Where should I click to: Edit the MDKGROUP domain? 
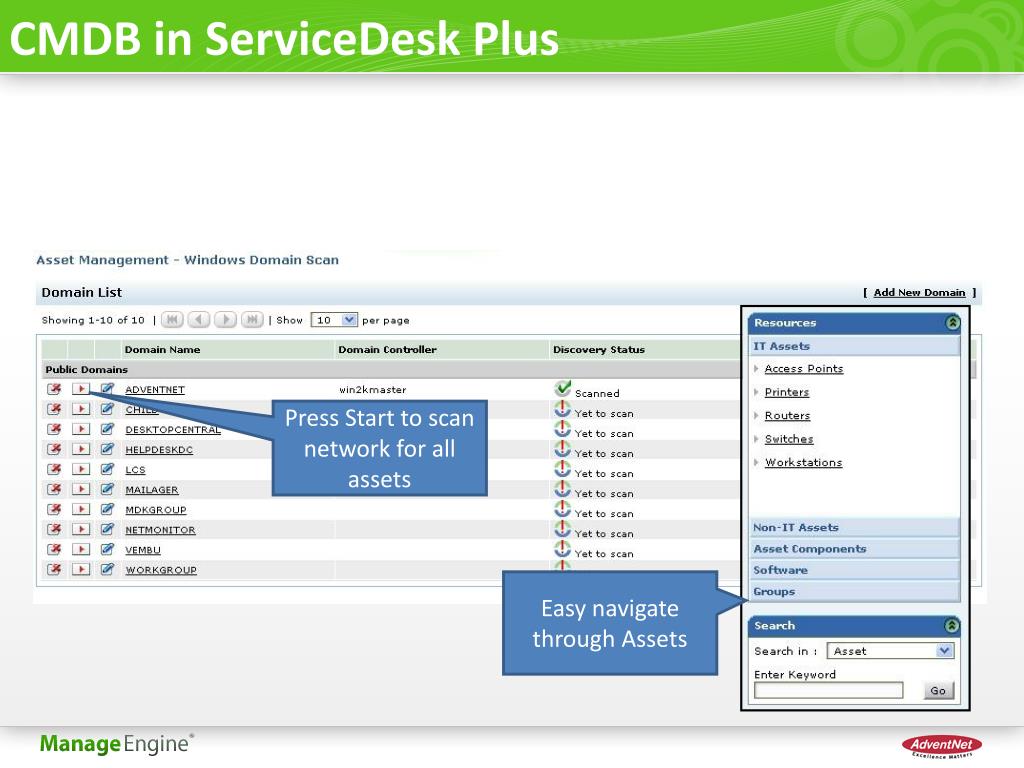107,509
